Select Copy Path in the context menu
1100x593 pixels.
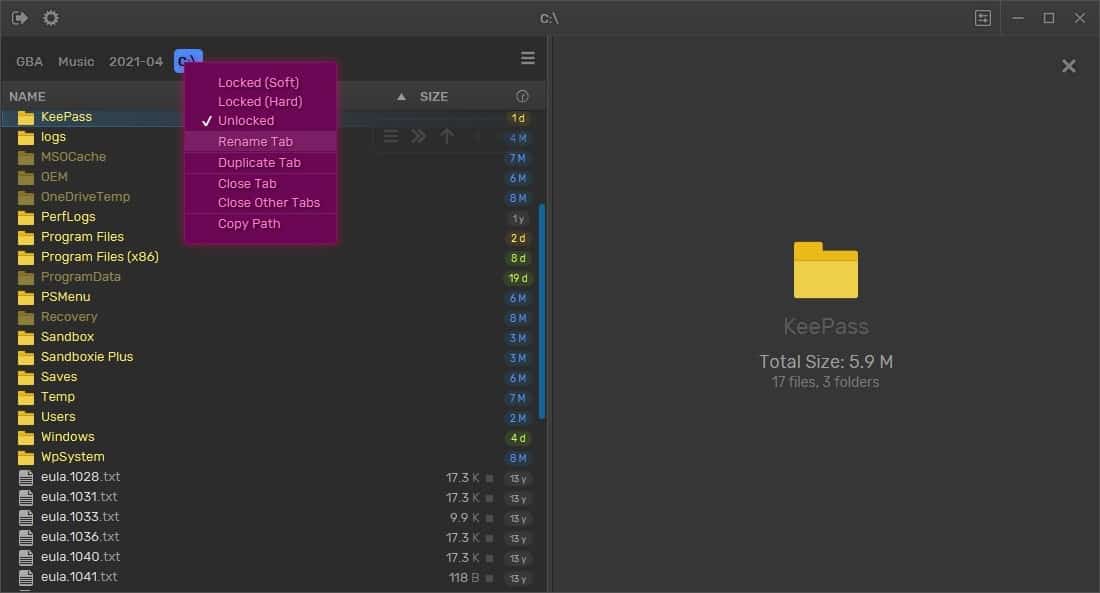tap(248, 223)
